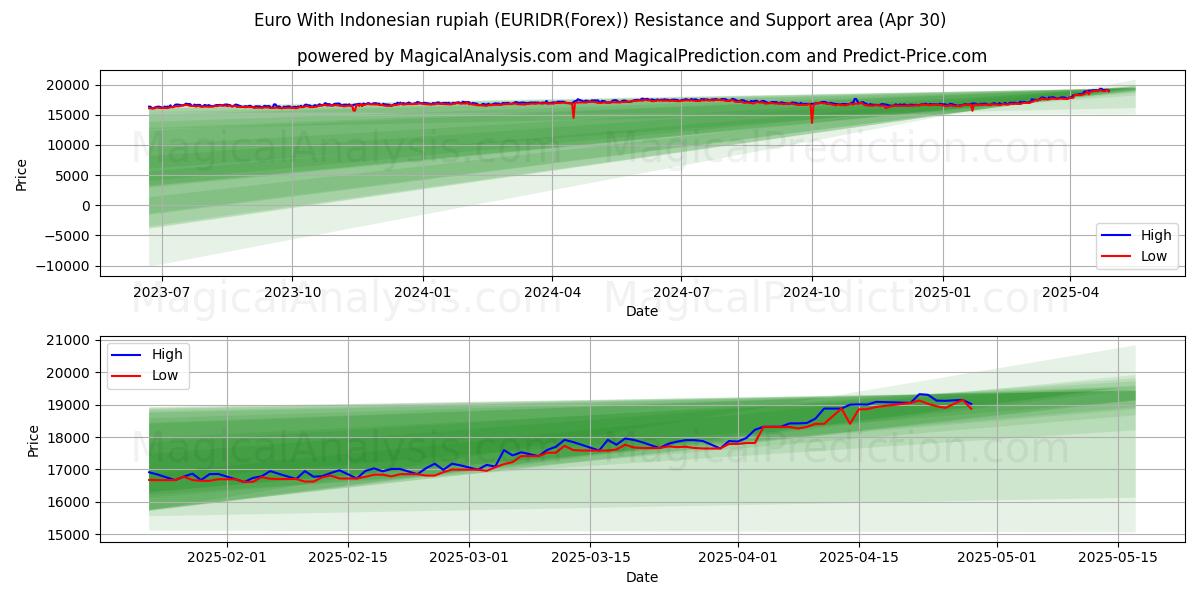The width and height of the screenshot is (1200, 600).
Task: Click the '2025-03-01' date tick label
Action: 469,558
